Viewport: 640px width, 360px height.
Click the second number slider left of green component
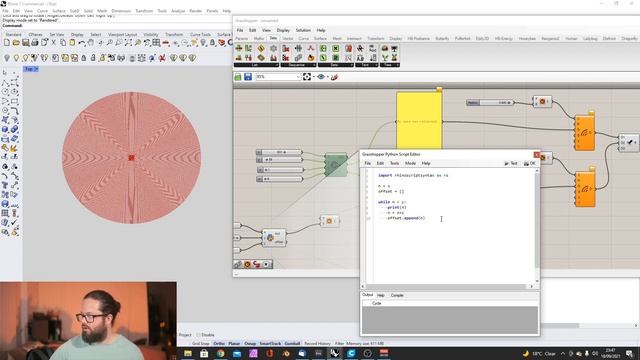pos(280,160)
